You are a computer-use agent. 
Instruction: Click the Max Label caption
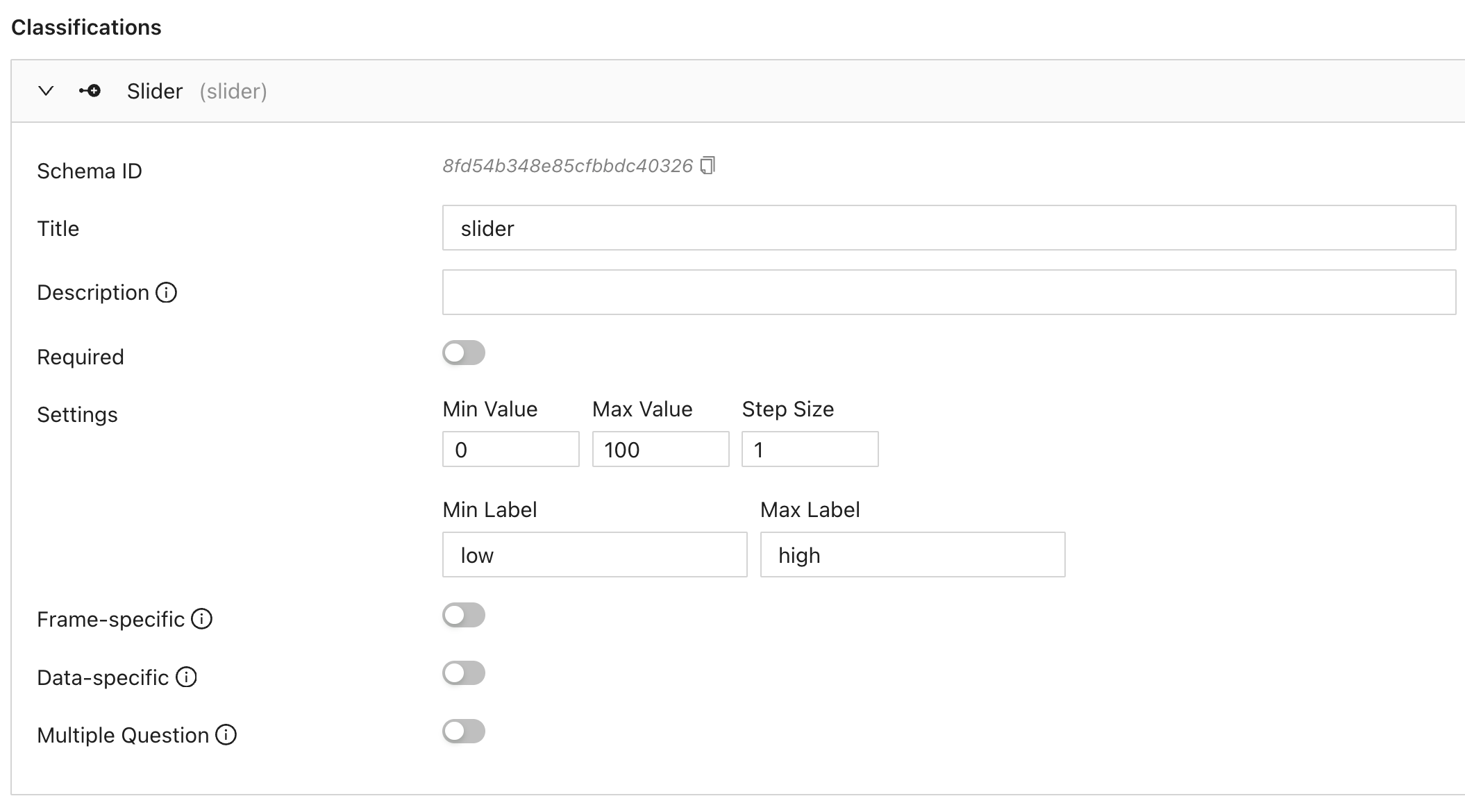coord(810,509)
